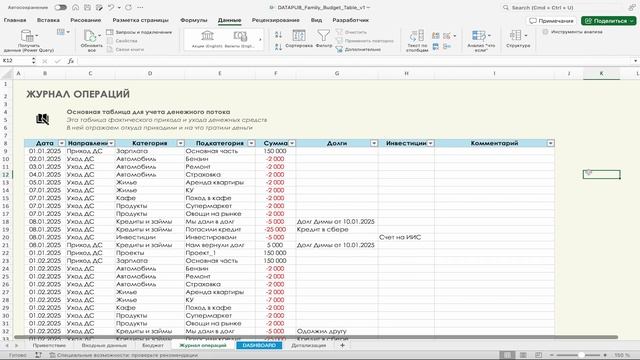This screenshot has width=640, height=360.
Task: Open the Главная ribbon tab
Action: pos(15,20)
